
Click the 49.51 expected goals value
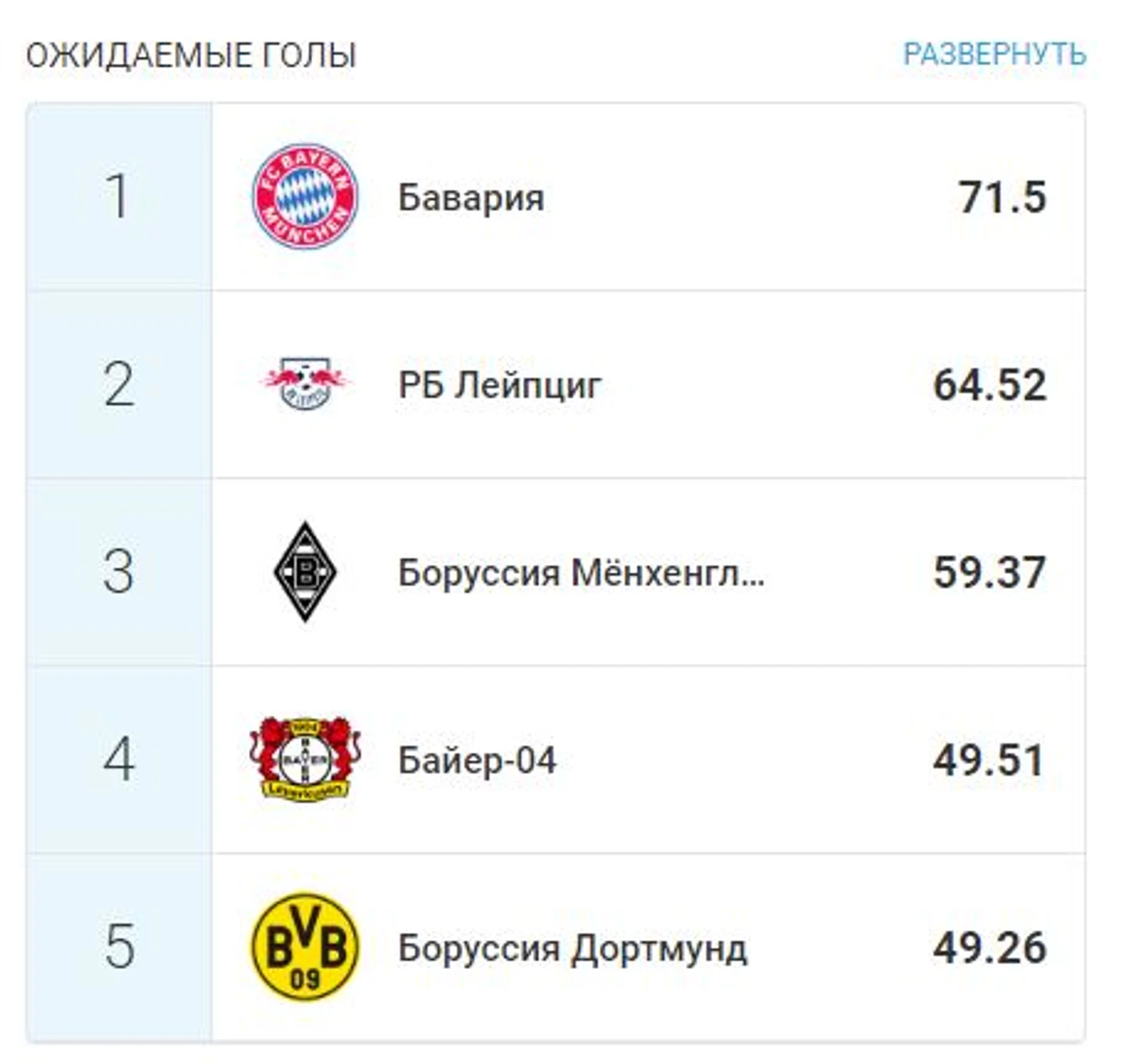[989, 759]
